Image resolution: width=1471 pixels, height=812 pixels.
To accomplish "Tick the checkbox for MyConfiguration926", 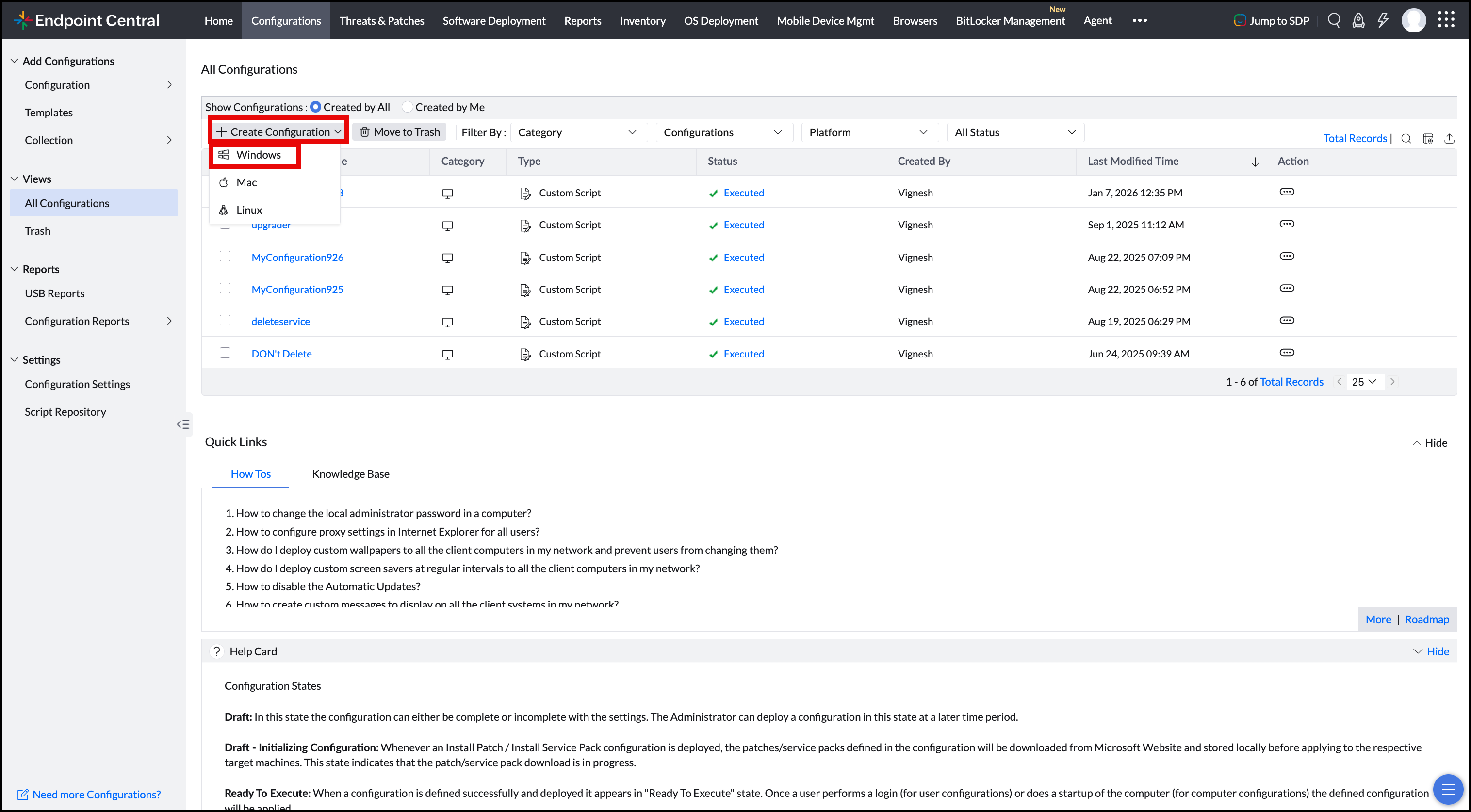I will tap(225, 257).
